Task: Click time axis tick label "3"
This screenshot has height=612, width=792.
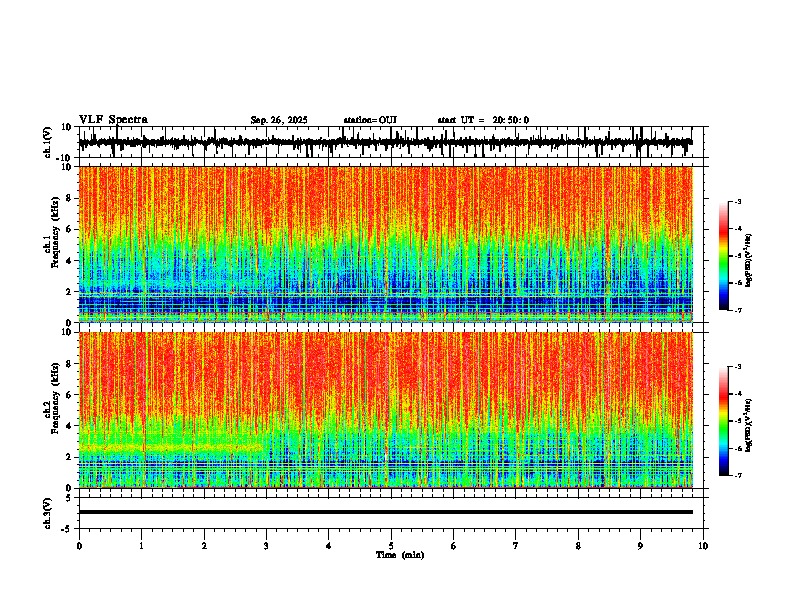Action: pyautogui.click(x=266, y=546)
